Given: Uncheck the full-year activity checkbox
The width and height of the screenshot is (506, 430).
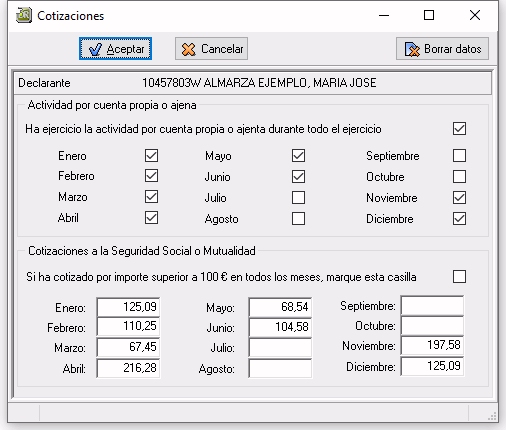Looking at the screenshot, I should point(459,129).
